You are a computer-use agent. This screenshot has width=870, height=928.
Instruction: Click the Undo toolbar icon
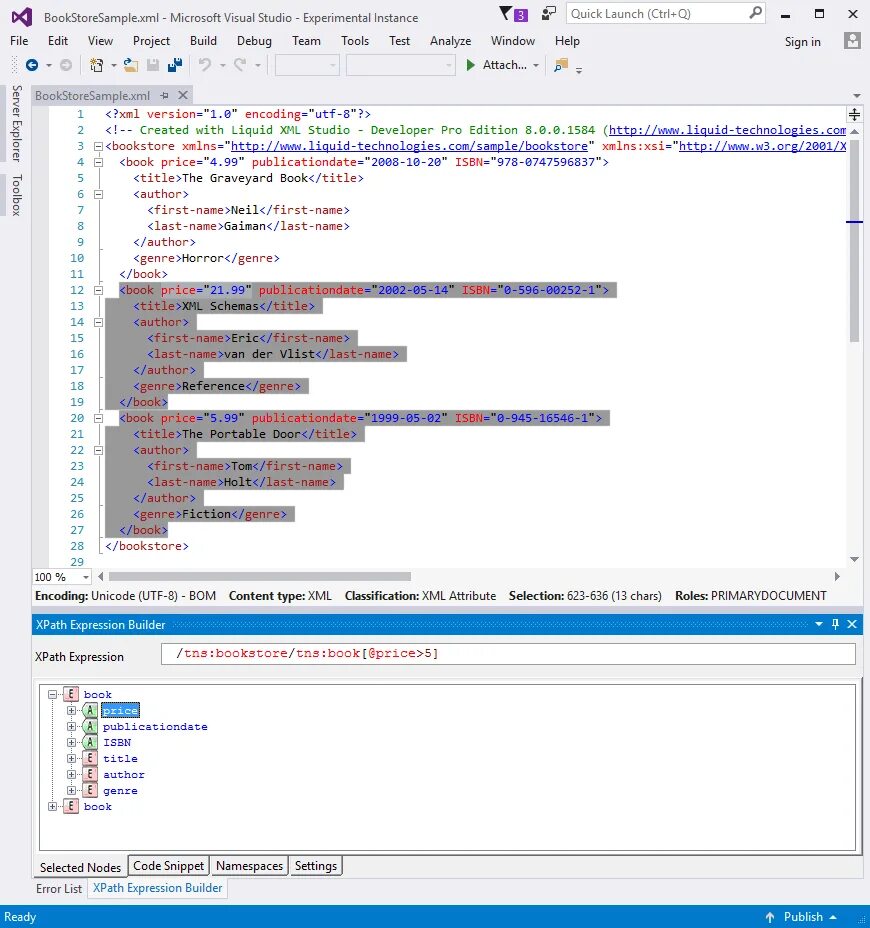coord(205,65)
